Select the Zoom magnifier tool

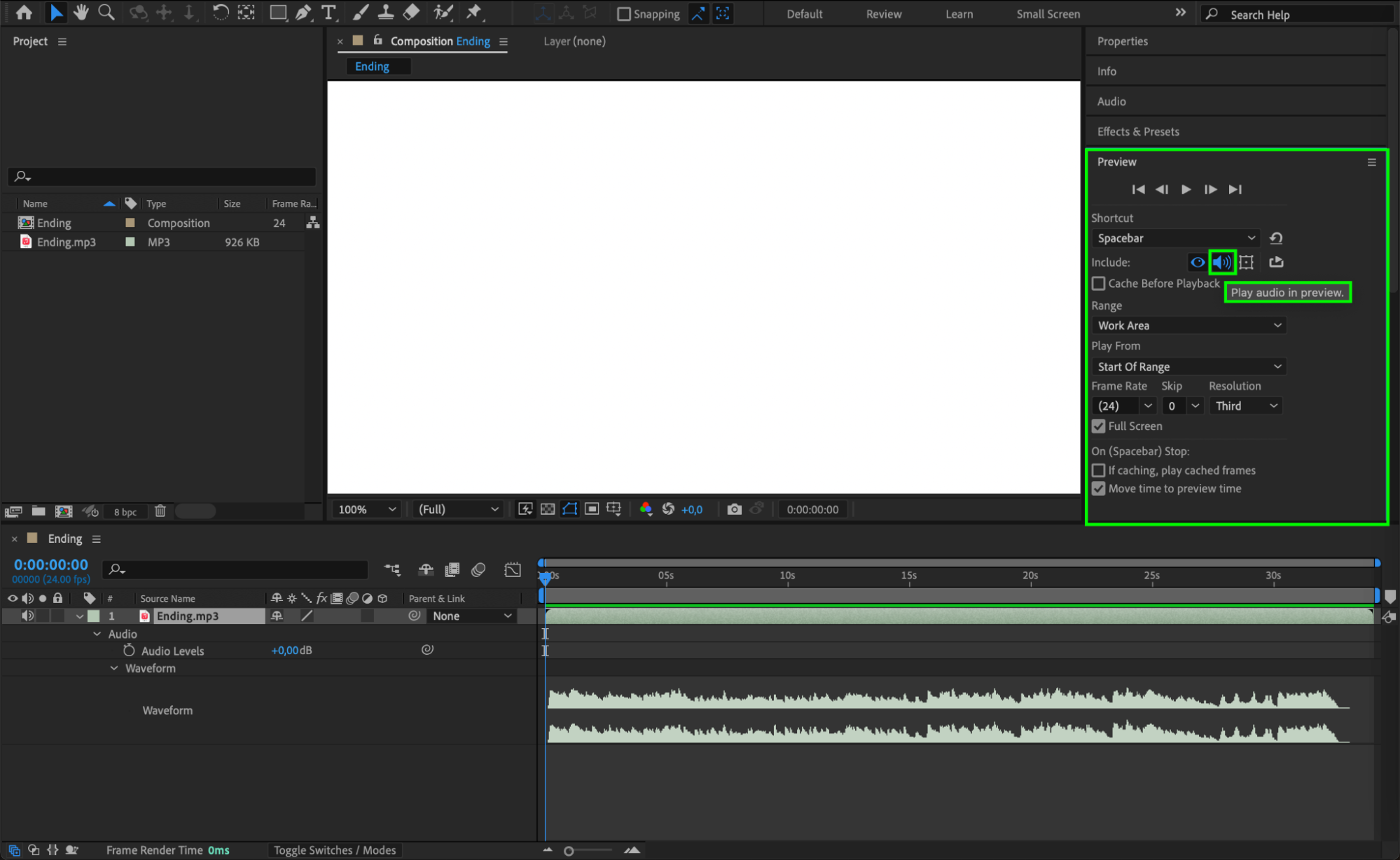(106, 12)
